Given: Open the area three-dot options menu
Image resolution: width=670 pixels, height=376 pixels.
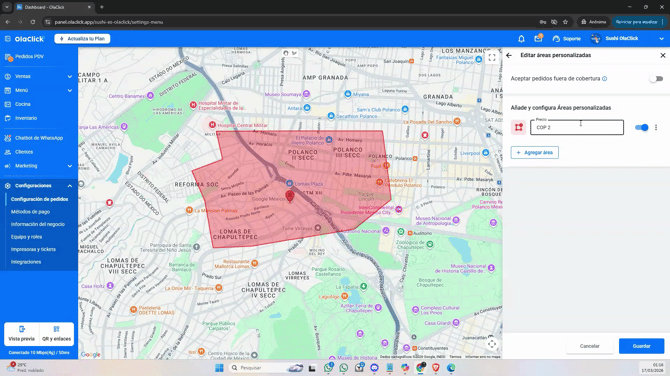Looking at the screenshot, I should (x=656, y=127).
